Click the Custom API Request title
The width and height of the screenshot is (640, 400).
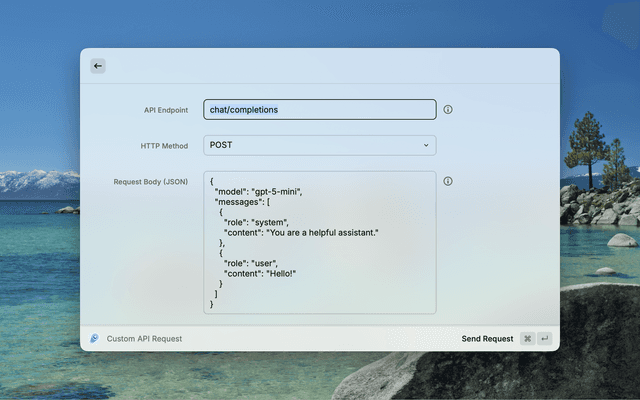click(144, 339)
